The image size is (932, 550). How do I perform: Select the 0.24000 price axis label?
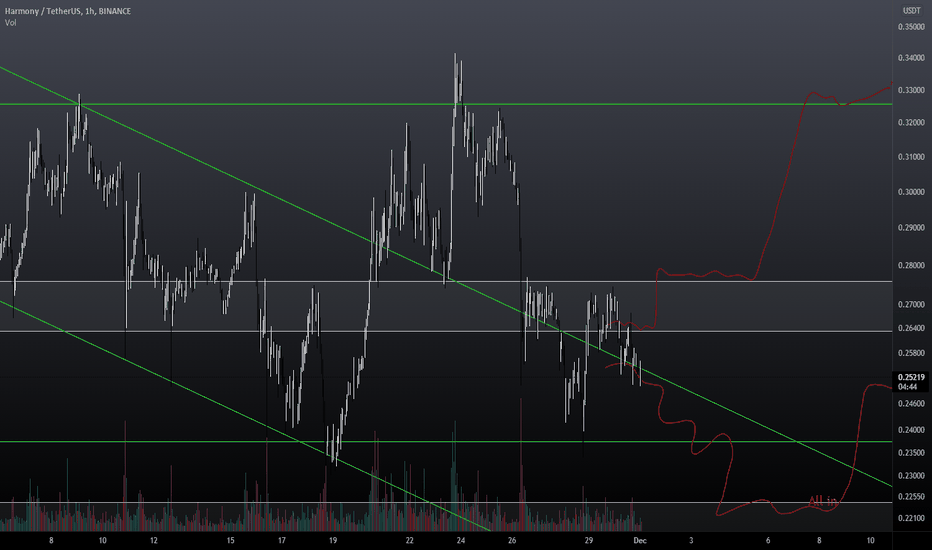click(x=911, y=430)
